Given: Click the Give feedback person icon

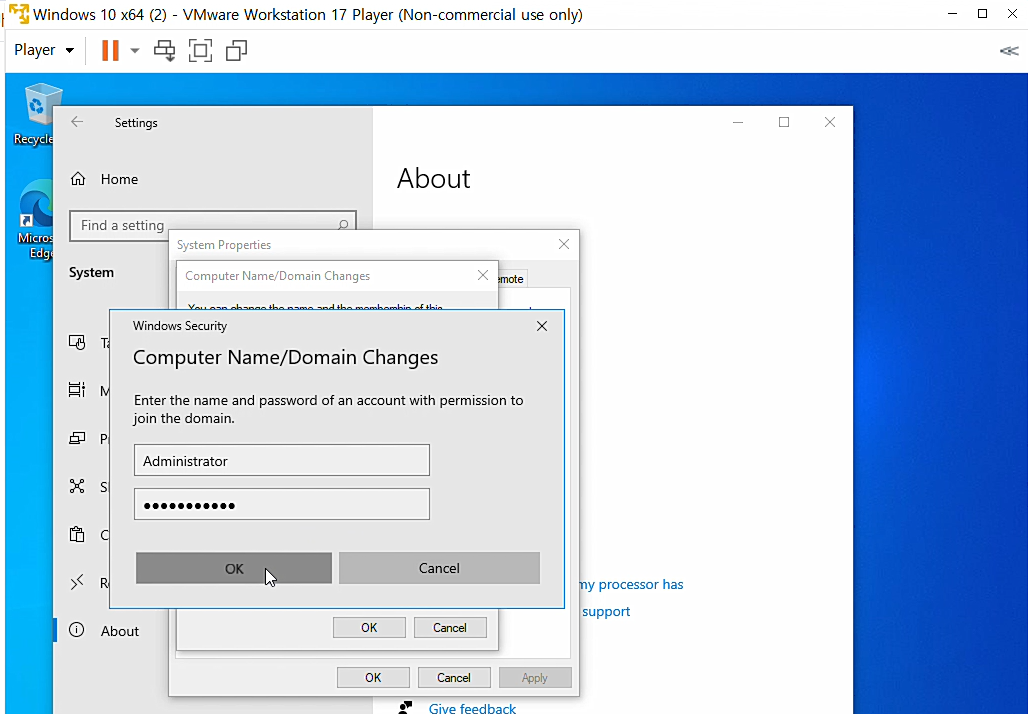Looking at the screenshot, I should point(406,707).
